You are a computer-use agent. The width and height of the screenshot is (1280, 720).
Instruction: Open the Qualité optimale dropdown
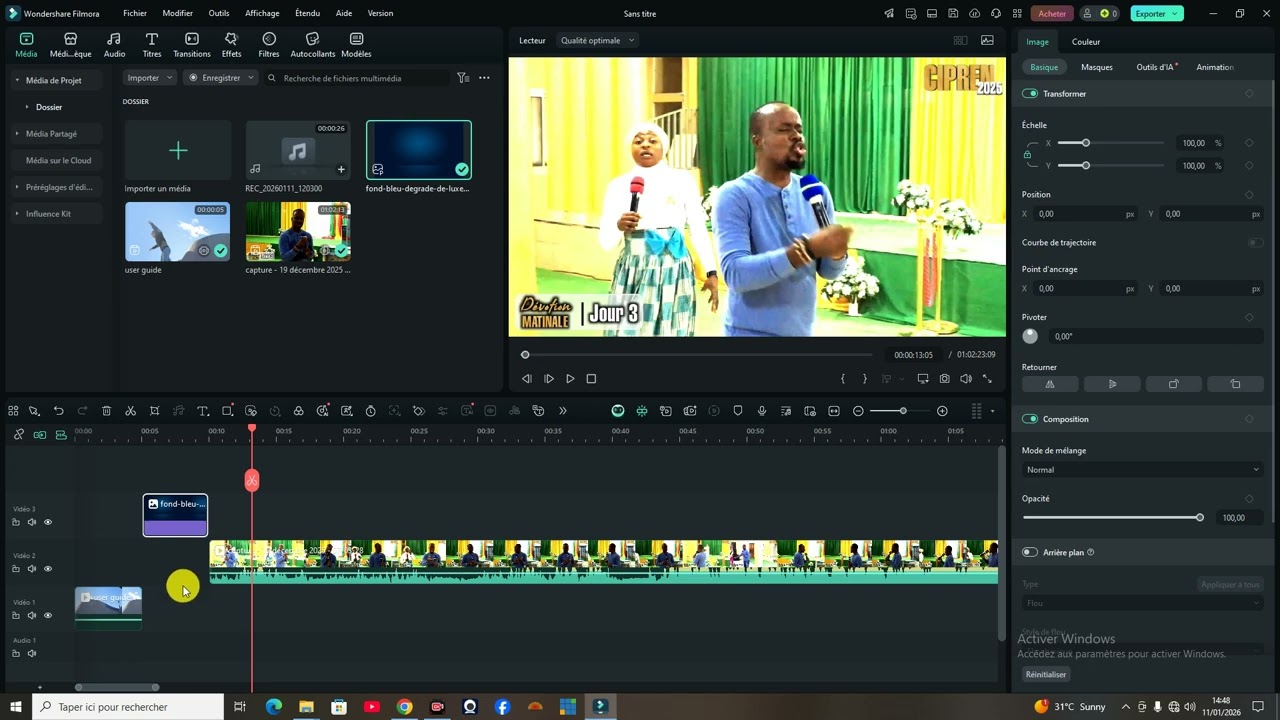[x=598, y=41]
